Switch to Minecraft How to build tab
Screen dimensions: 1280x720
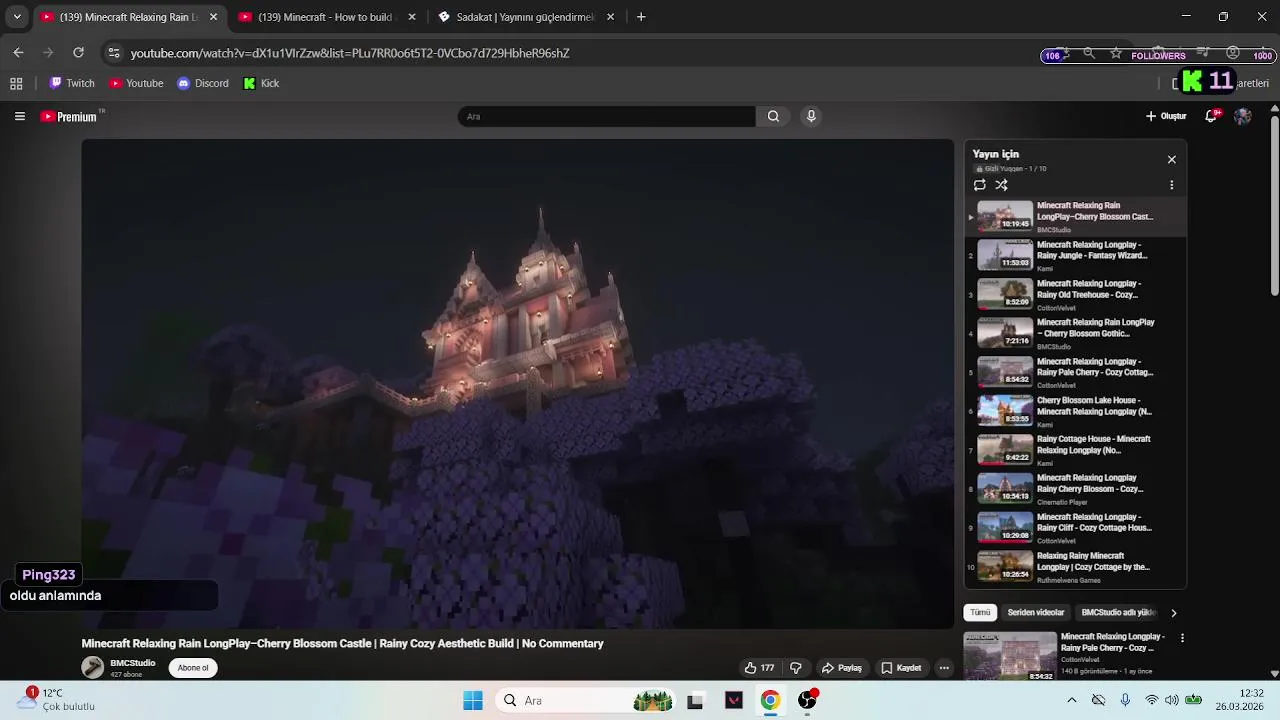[x=326, y=17]
